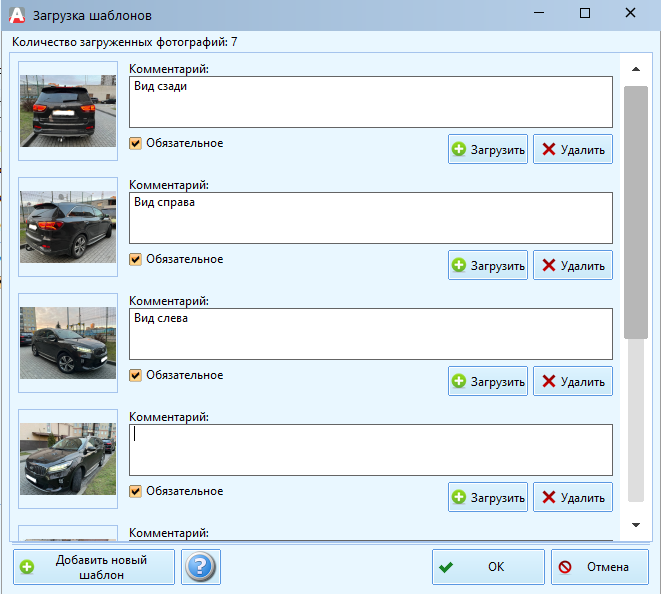The width and height of the screenshot is (661, 594).
Task: Click Удалить next to the empty comment
Action: click(573, 497)
